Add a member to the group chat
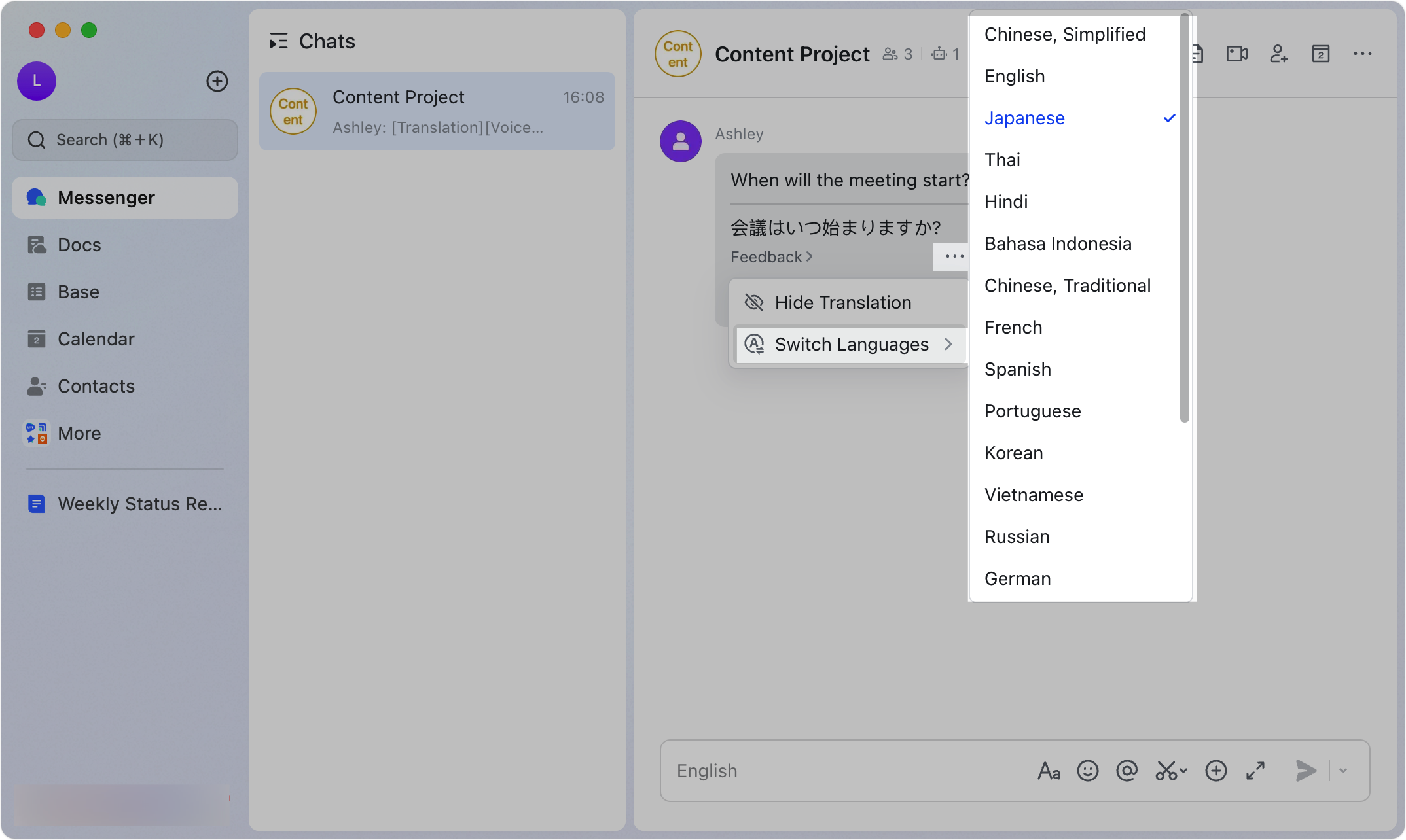 [x=1278, y=54]
